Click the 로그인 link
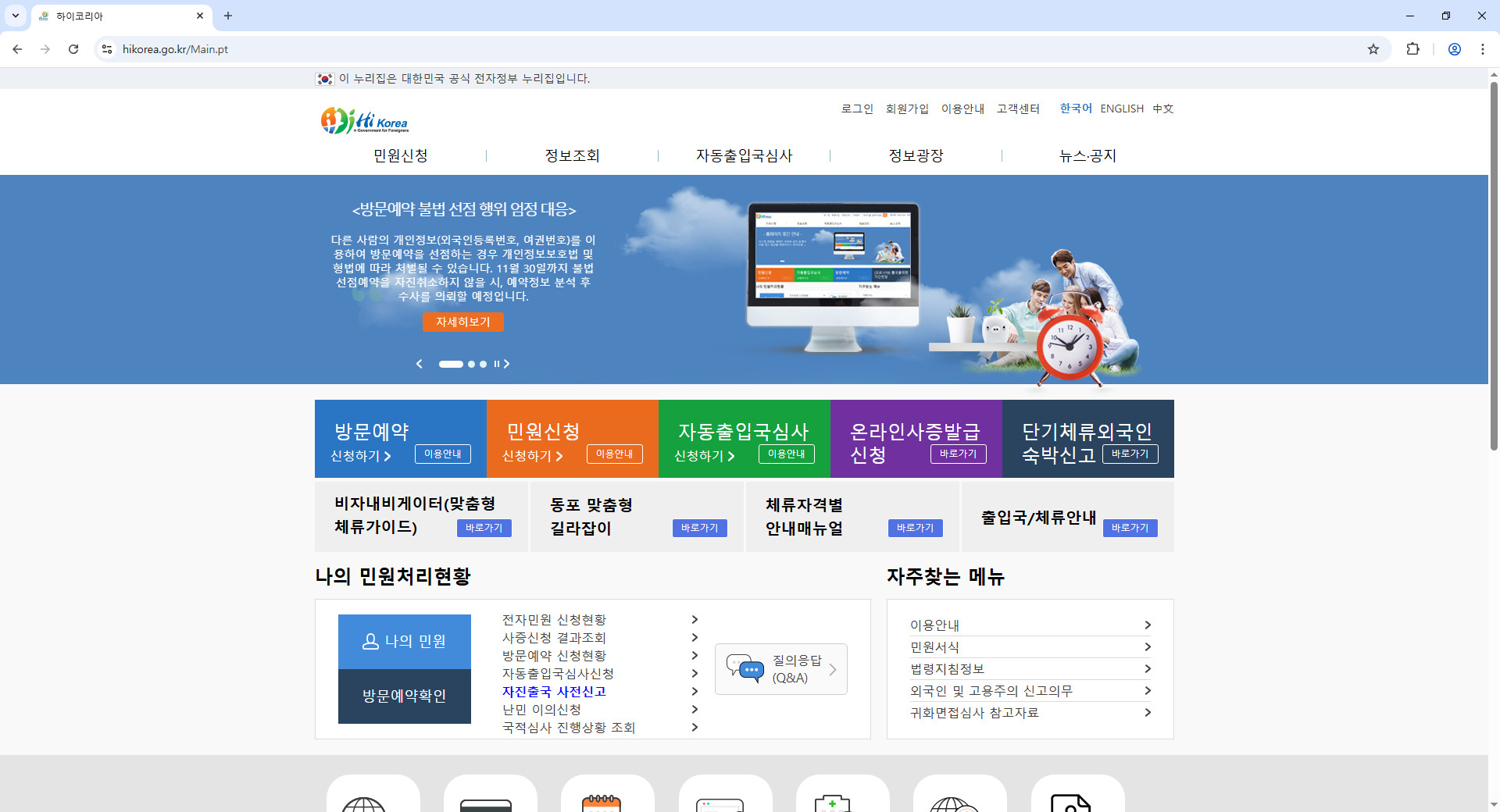Viewport: 1500px width, 812px height. coord(857,109)
